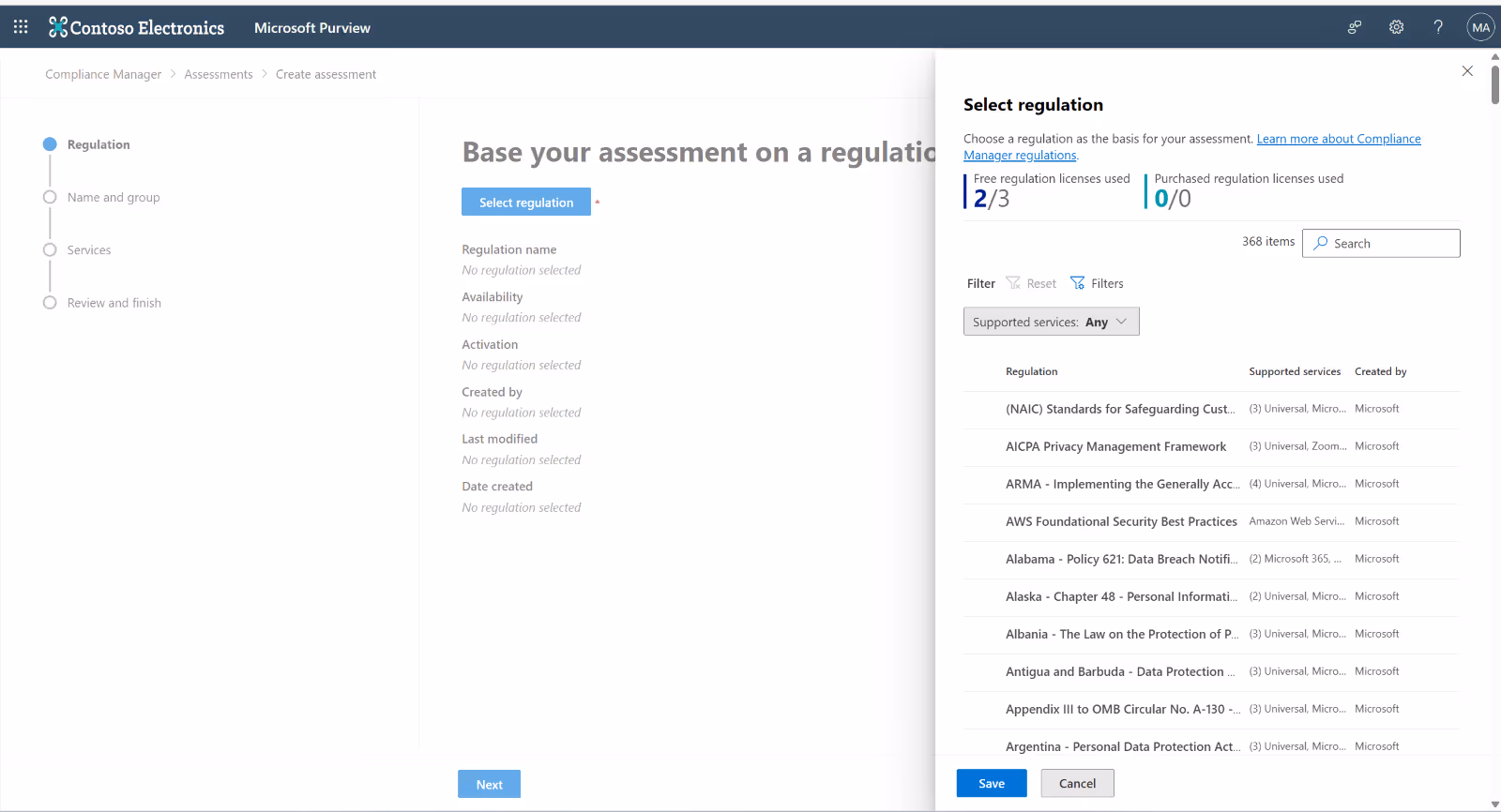Viewport: 1501px width, 812px height.
Task: Click the Reset filter label
Action: 1041,283
